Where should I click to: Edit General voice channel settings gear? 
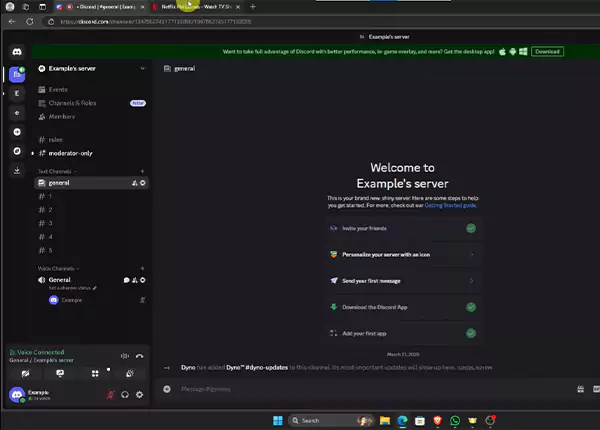coord(143,280)
